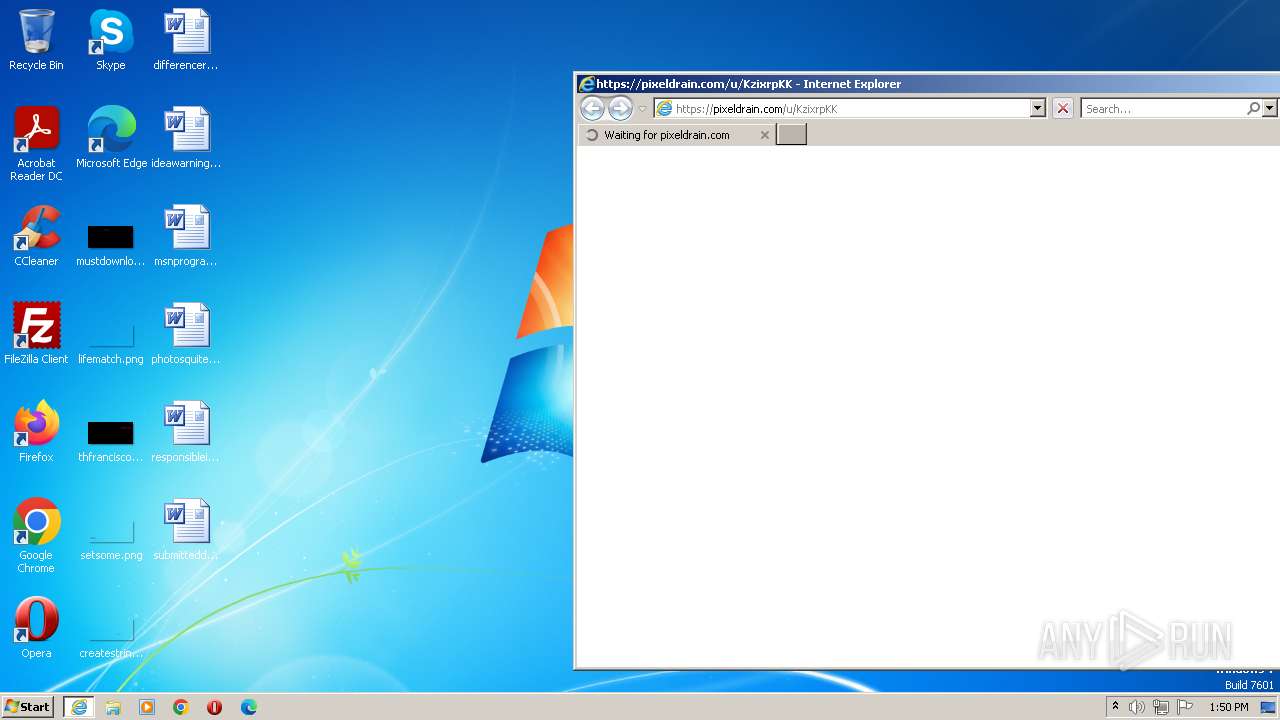This screenshot has height=720, width=1280.
Task: Click the network status tray icon
Action: point(1161,707)
